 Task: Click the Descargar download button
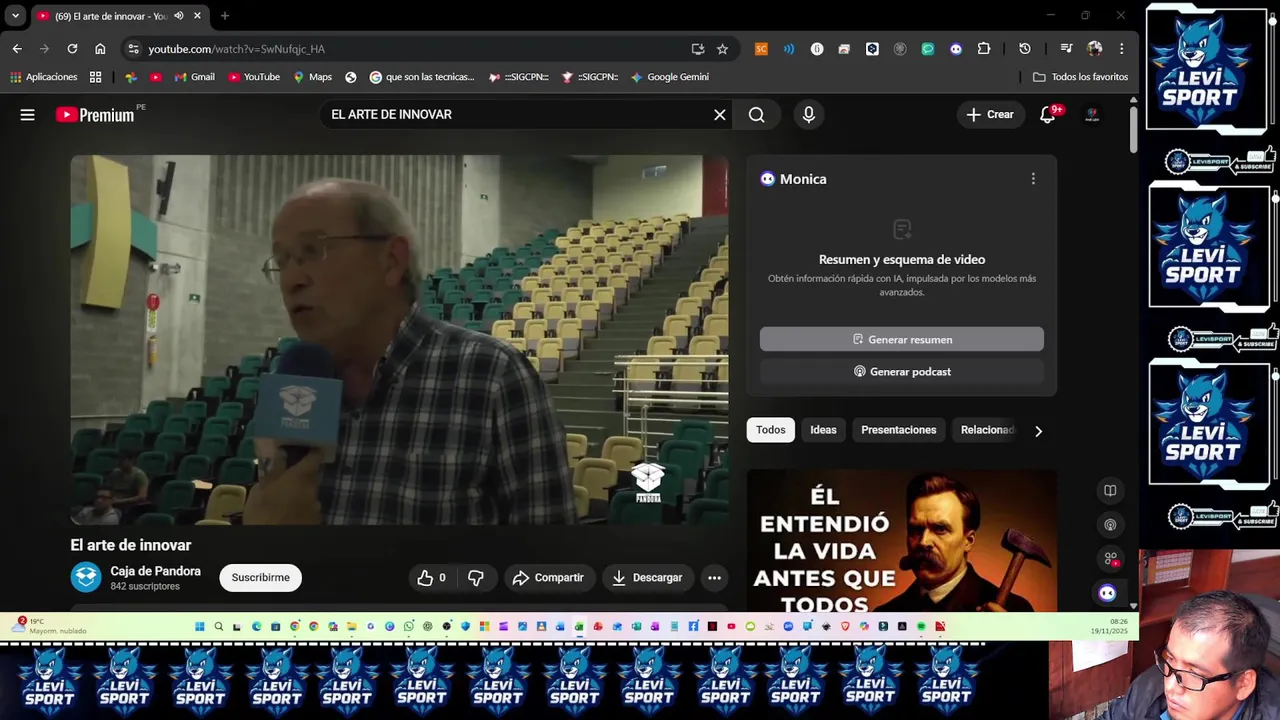tap(647, 577)
